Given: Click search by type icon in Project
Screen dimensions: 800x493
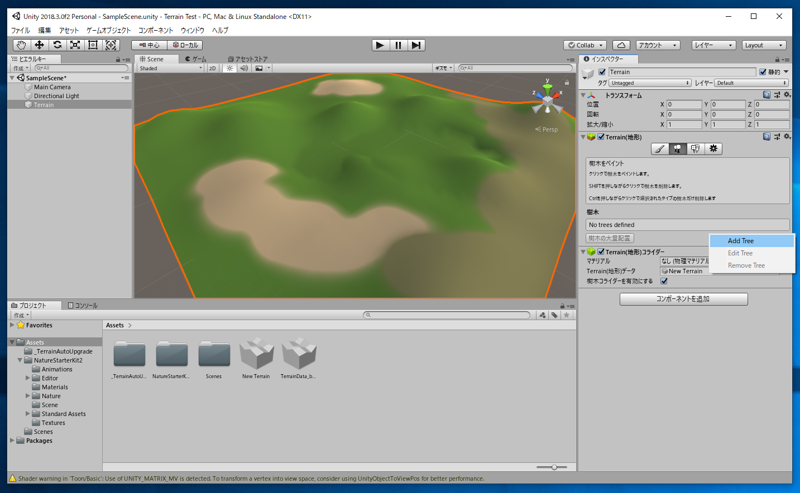Looking at the screenshot, I should pos(542,315).
